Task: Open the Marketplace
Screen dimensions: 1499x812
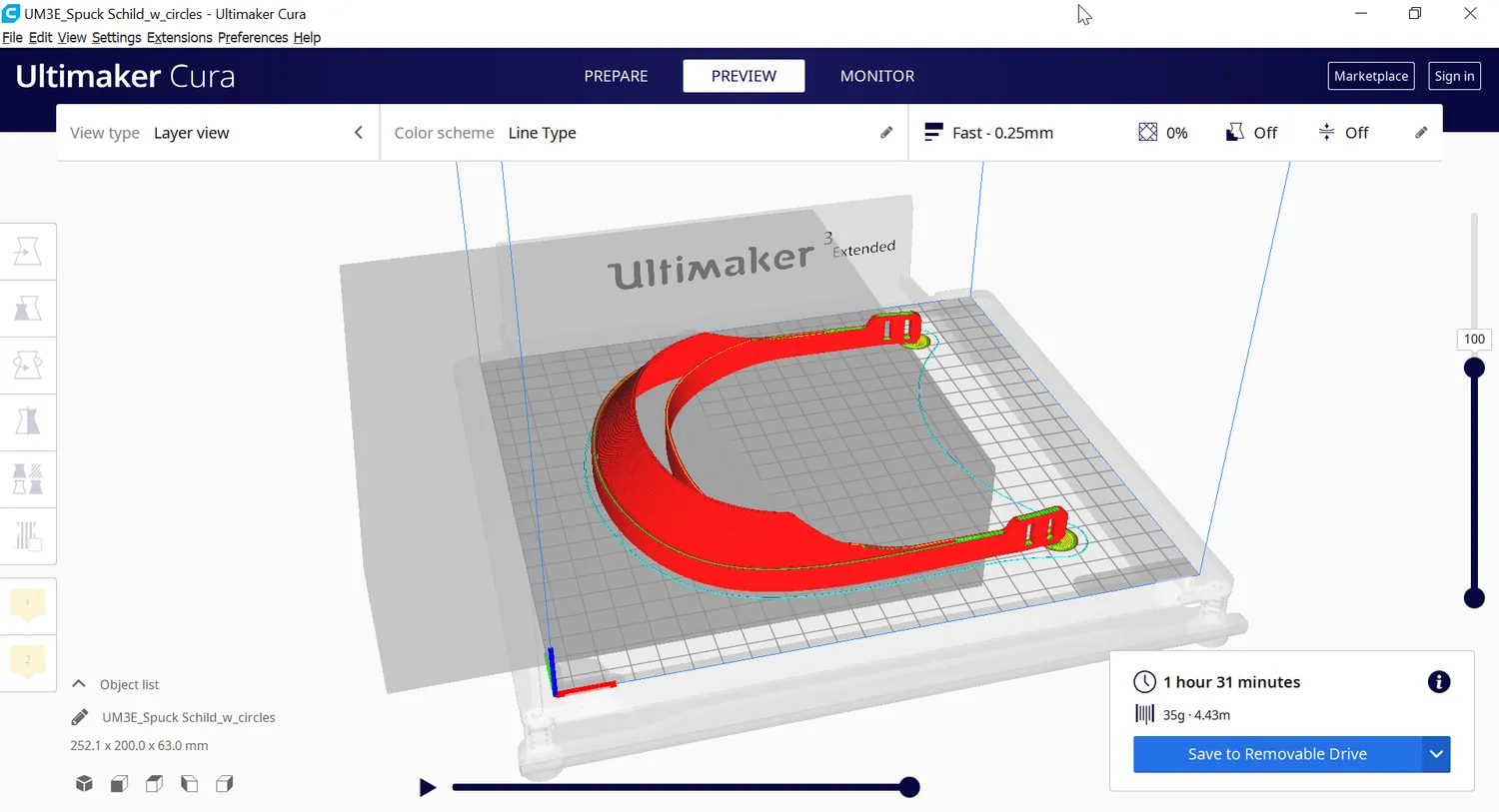Action: point(1371,76)
